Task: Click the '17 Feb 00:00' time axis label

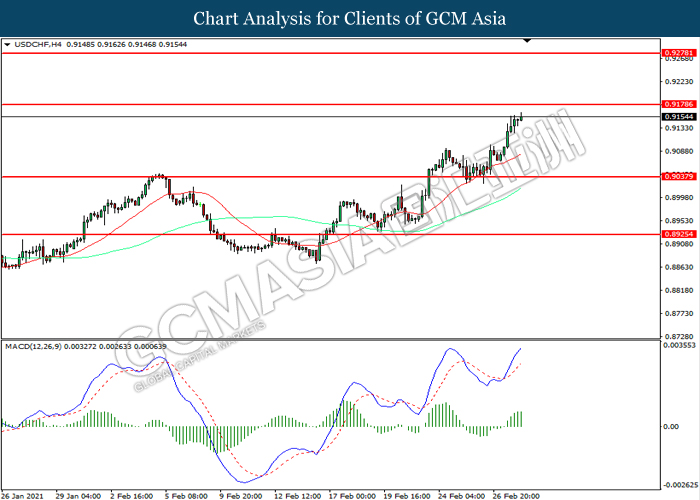Action: (x=352, y=496)
